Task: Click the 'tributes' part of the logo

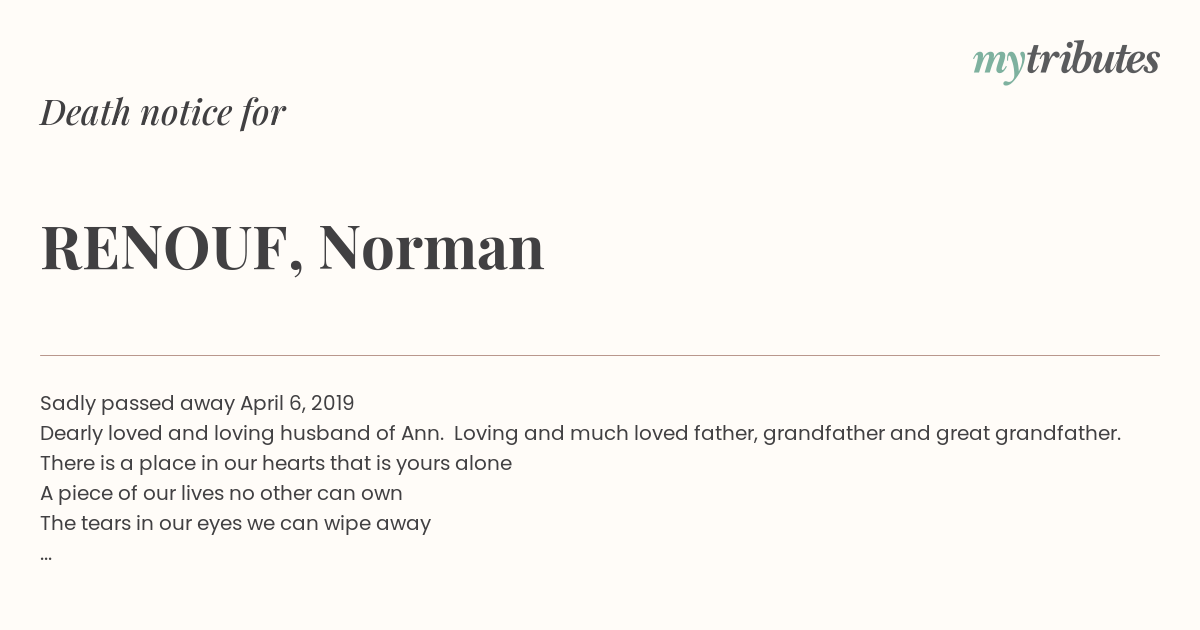Action: click(x=1093, y=60)
